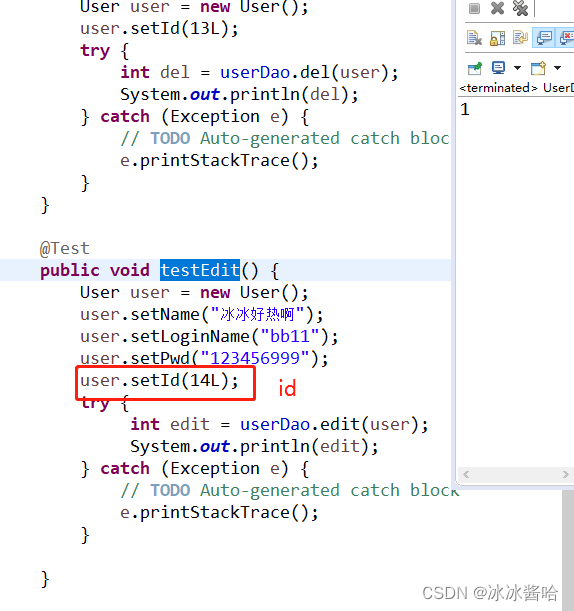
Task: Click console horizontal scrollbar right arrow
Action: [566, 474]
